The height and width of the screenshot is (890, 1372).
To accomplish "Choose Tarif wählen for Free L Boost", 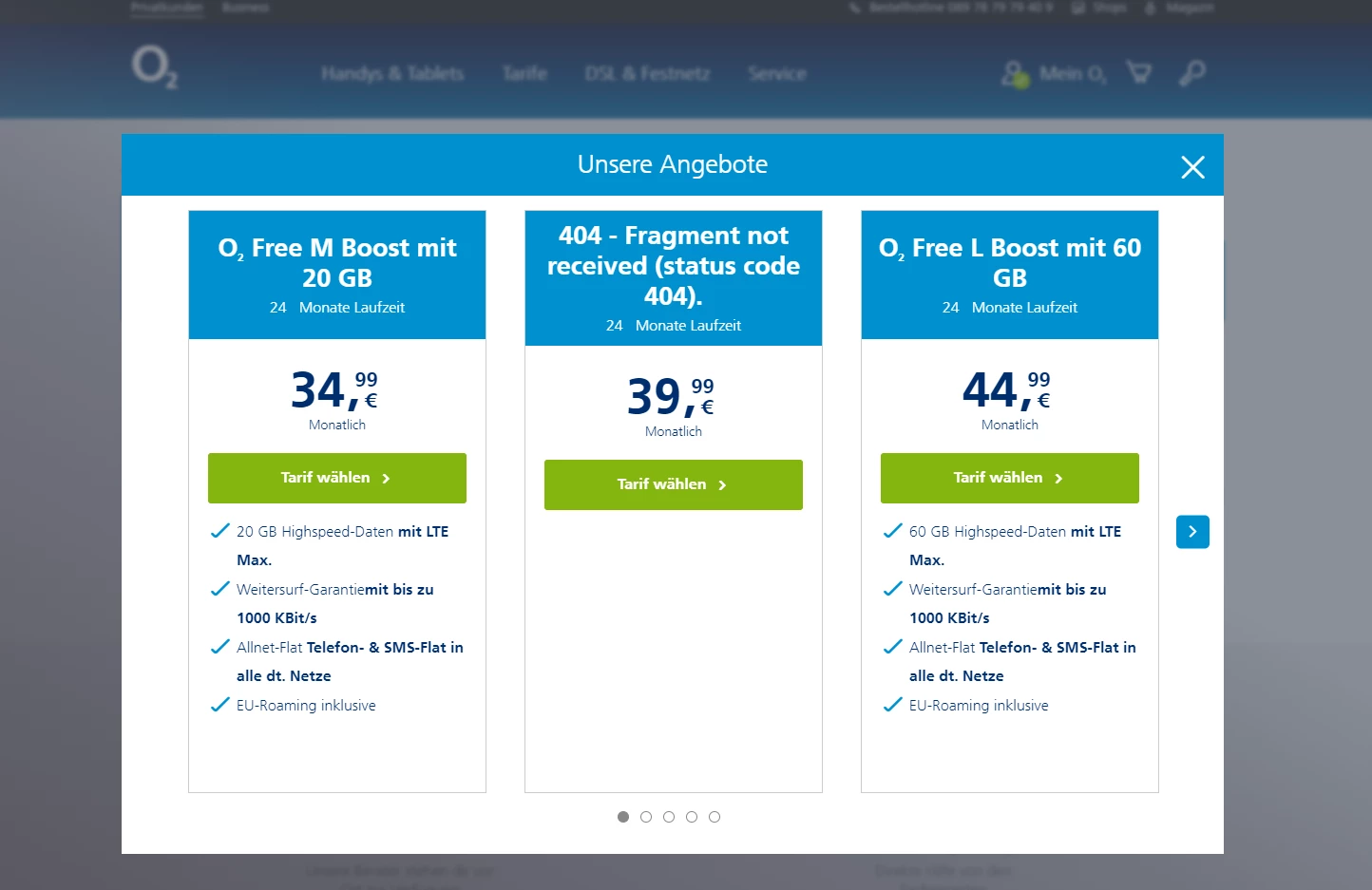I will (1010, 478).
